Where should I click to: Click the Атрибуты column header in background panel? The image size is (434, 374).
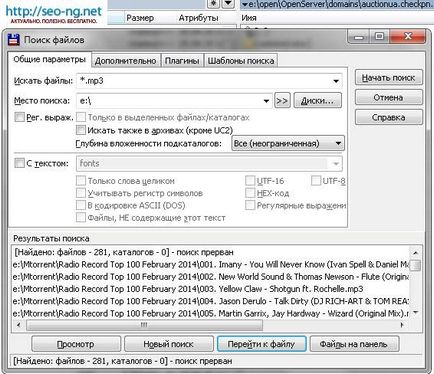pos(198,18)
